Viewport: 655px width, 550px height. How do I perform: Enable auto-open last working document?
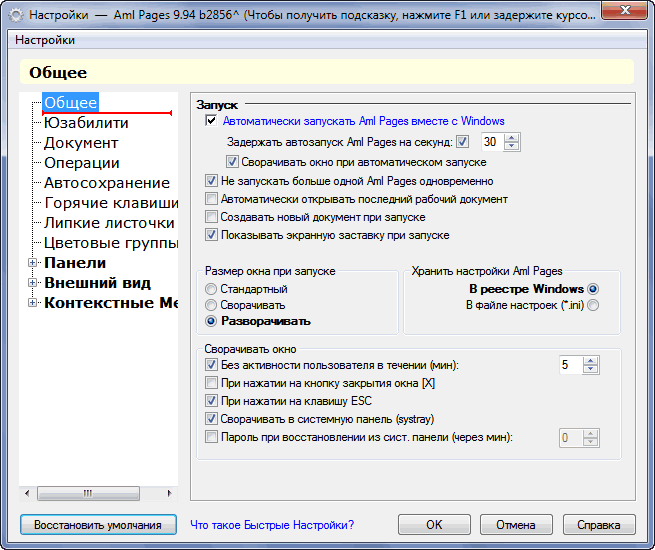coord(211,199)
